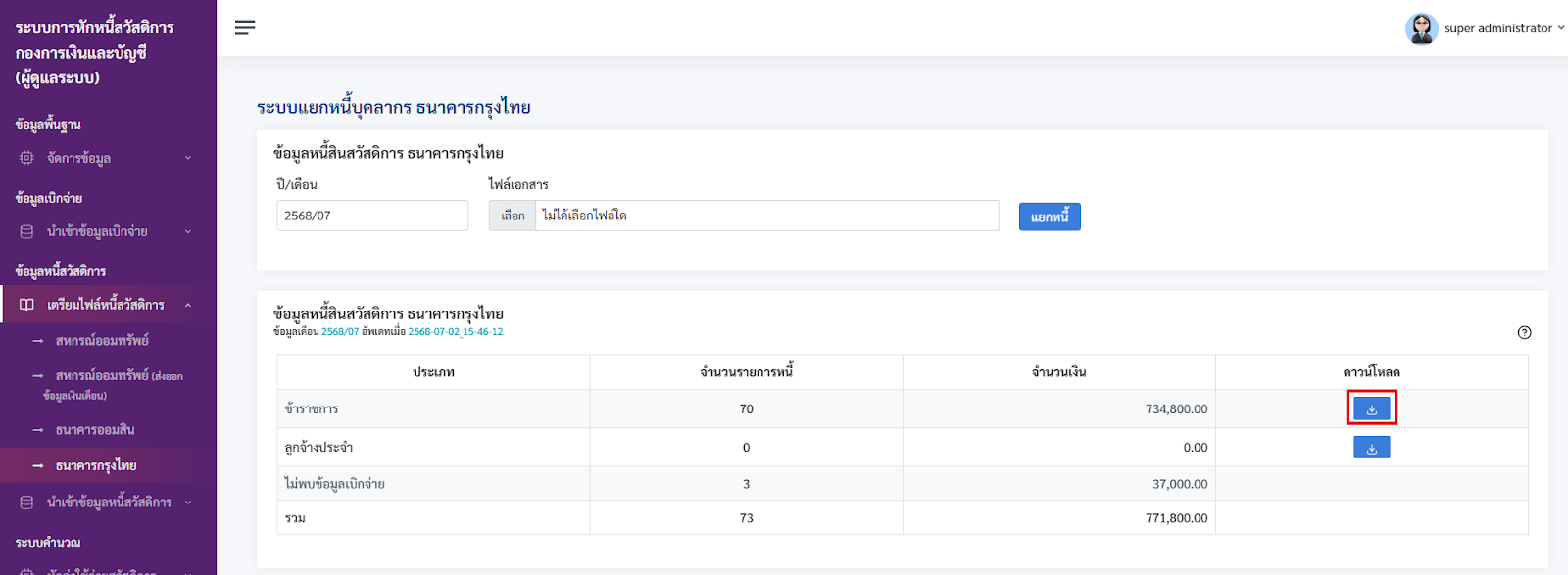
Task: Collapse the เตรียมไฟล์หนี้สวัสดิการ menu chevron
Action: click(x=188, y=305)
